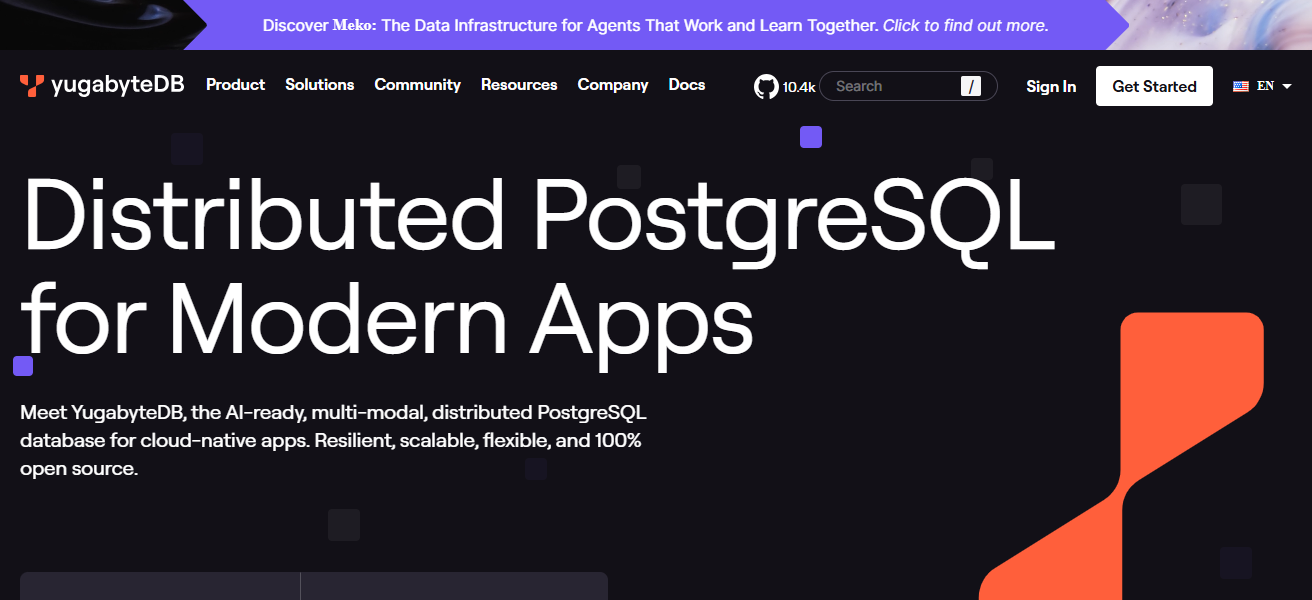Click the Get Started button
This screenshot has height=600, width=1312.
[x=1154, y=86]
